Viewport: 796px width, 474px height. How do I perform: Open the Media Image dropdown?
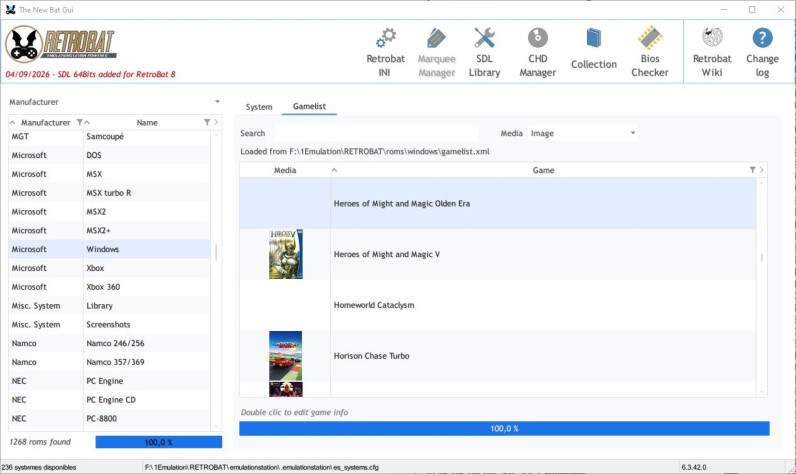click(582, 133)
